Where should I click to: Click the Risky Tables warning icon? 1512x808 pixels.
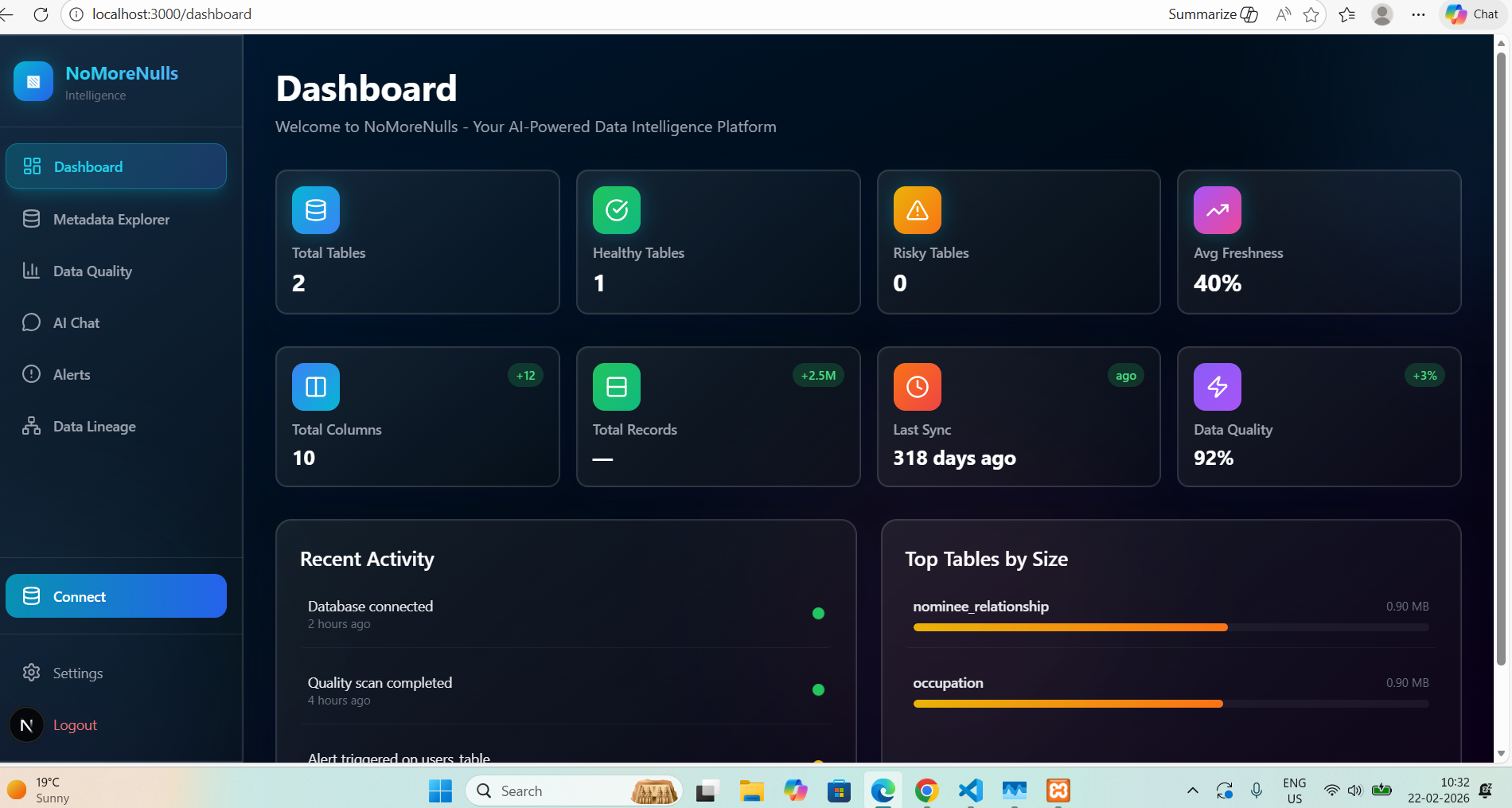coord(917,210)
